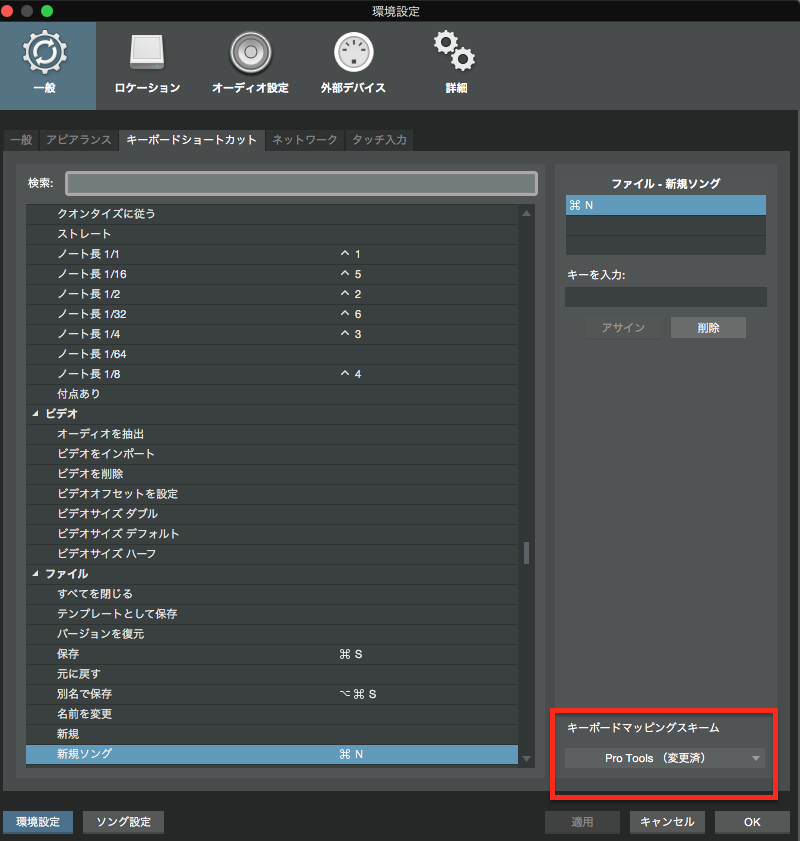Select the 新規 row

272,734
